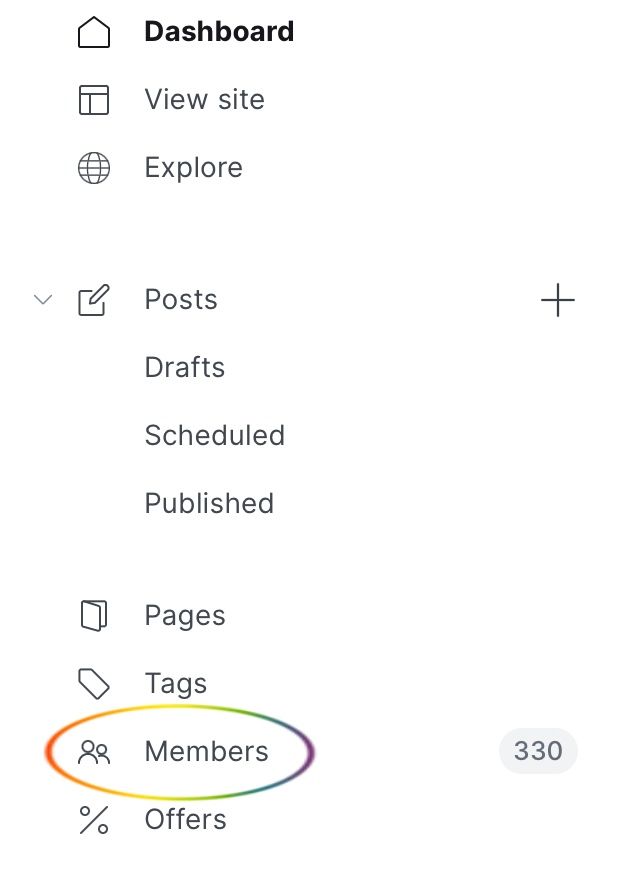Screen dimensions: 634x872
Task: Click the Pages document icon
Action: [93, 615]
